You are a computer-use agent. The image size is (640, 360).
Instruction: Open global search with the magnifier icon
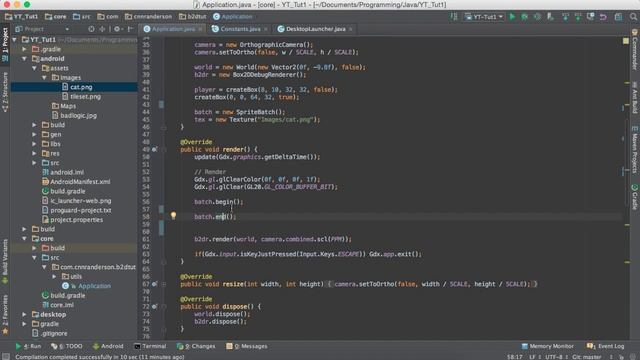(x=633, y=17)
